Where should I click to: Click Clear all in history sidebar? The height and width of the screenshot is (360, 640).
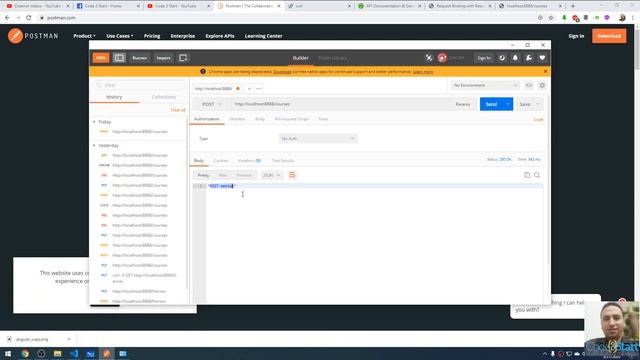[178, 110]
